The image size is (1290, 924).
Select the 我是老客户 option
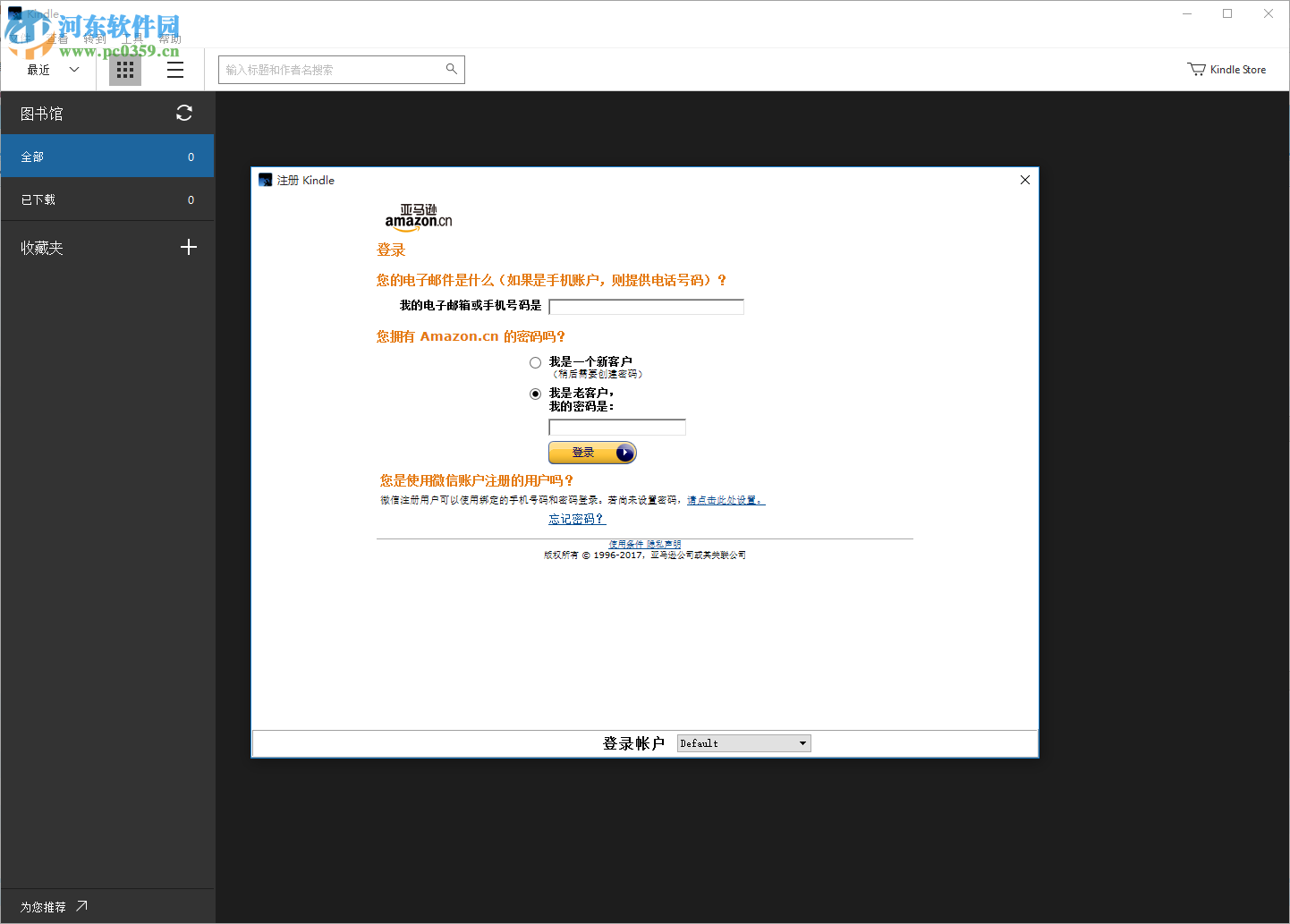pos(535,394)
